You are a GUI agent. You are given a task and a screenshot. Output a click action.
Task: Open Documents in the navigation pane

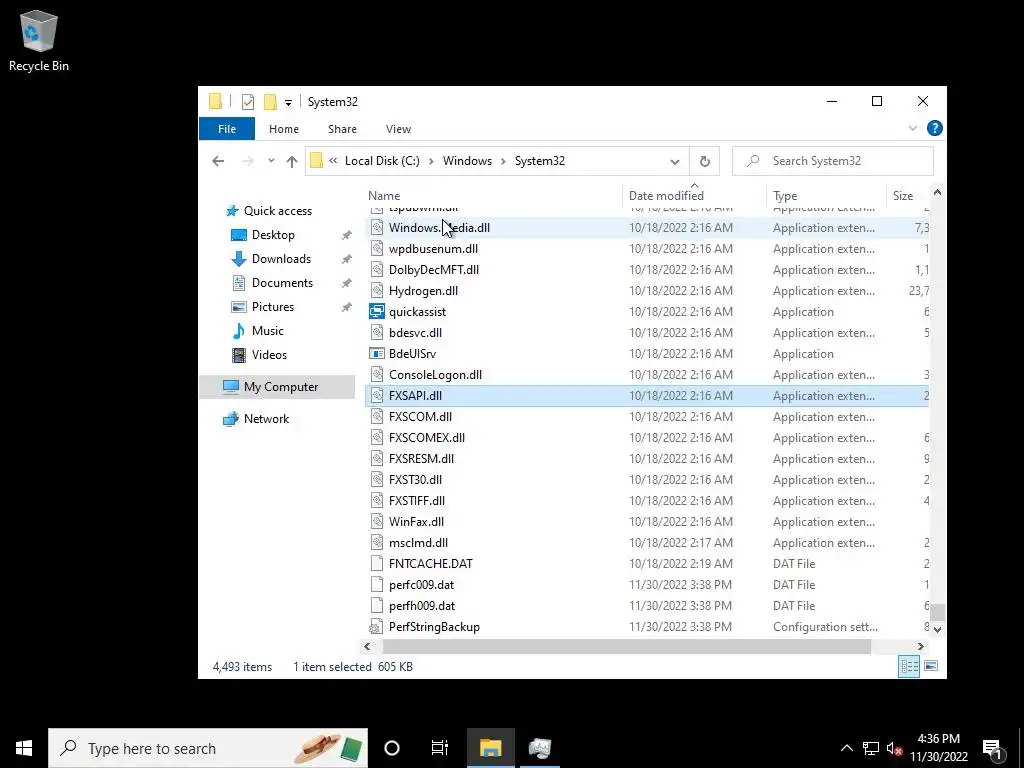282,283
